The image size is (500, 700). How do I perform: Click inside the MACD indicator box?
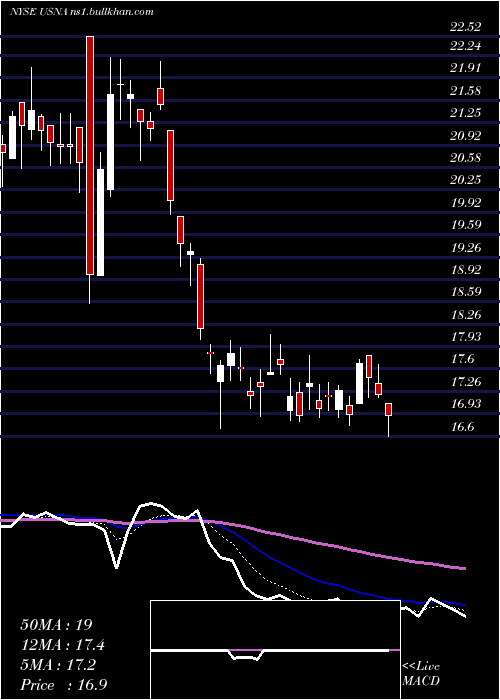point(275,650)
